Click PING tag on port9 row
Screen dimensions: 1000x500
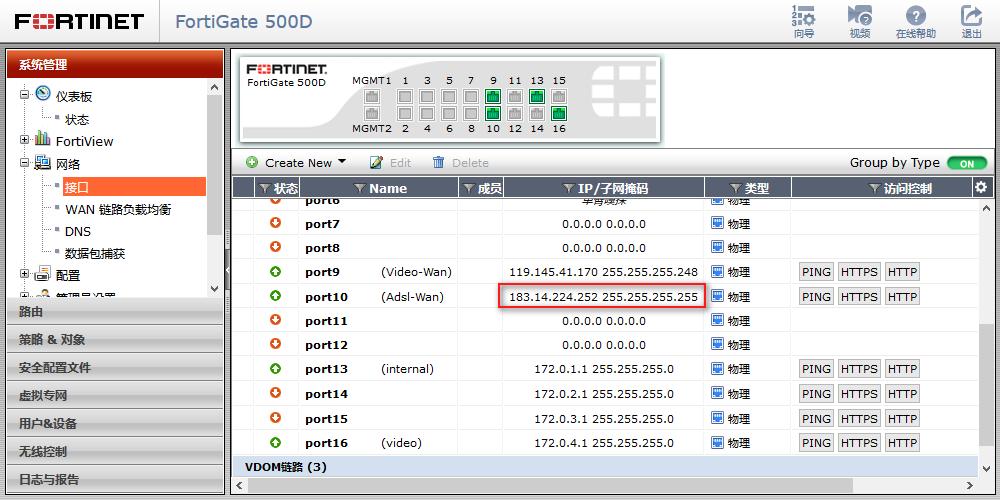click(816, 272)
